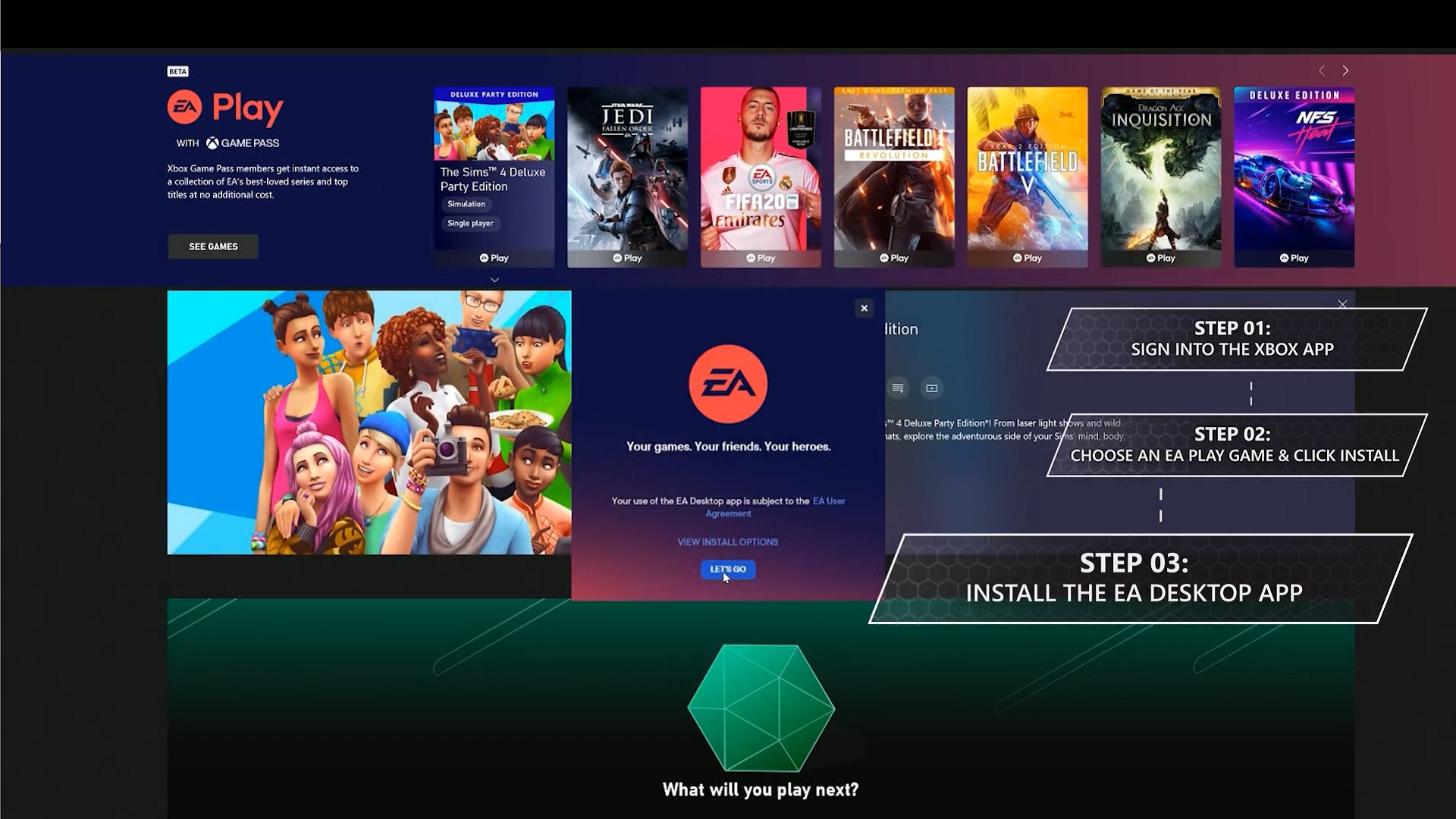Click the right navigation arrow carousel
1456x819 pixels.
tap(1345, 70)
